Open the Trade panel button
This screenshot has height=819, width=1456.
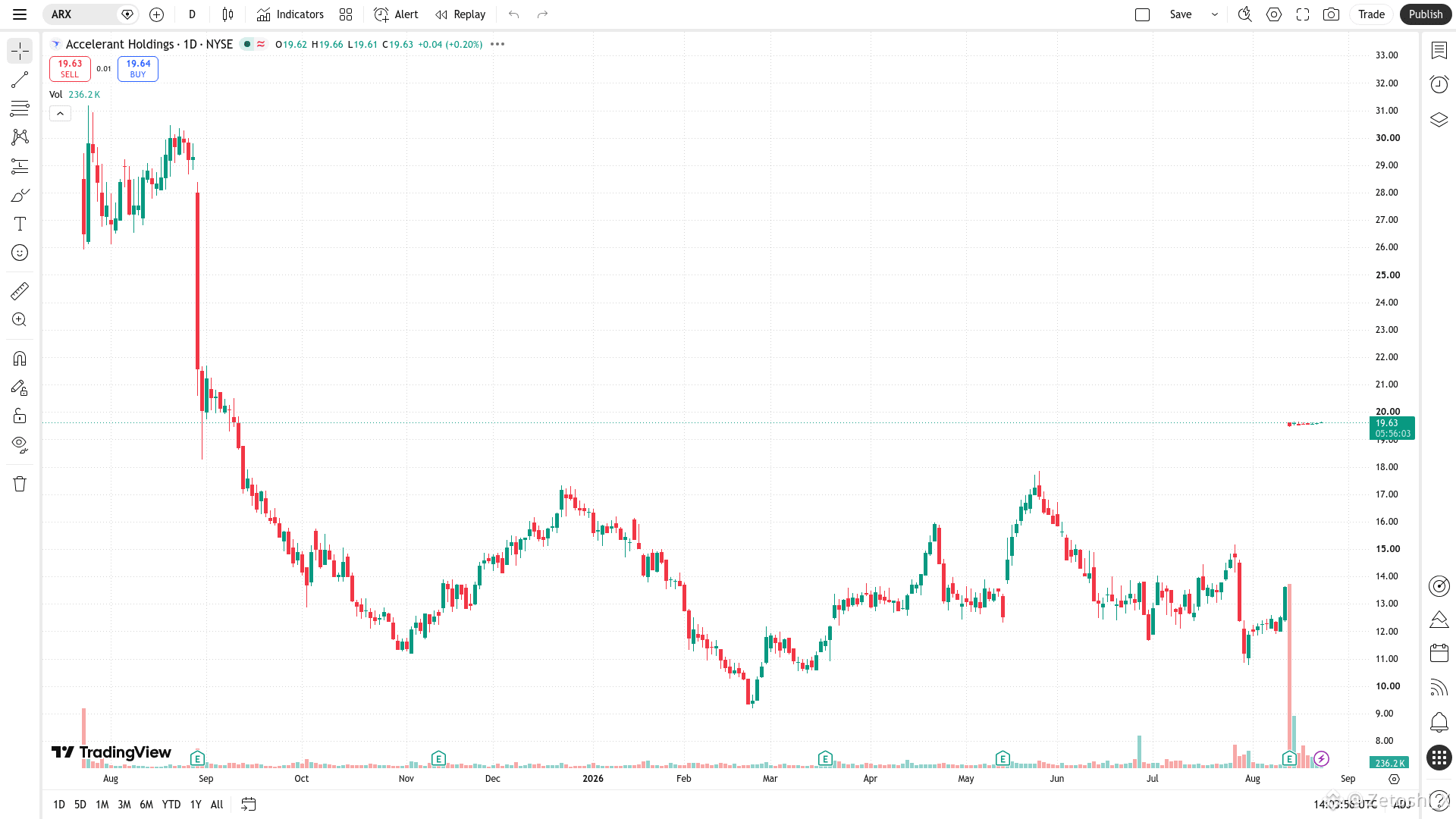[1371, 14]
